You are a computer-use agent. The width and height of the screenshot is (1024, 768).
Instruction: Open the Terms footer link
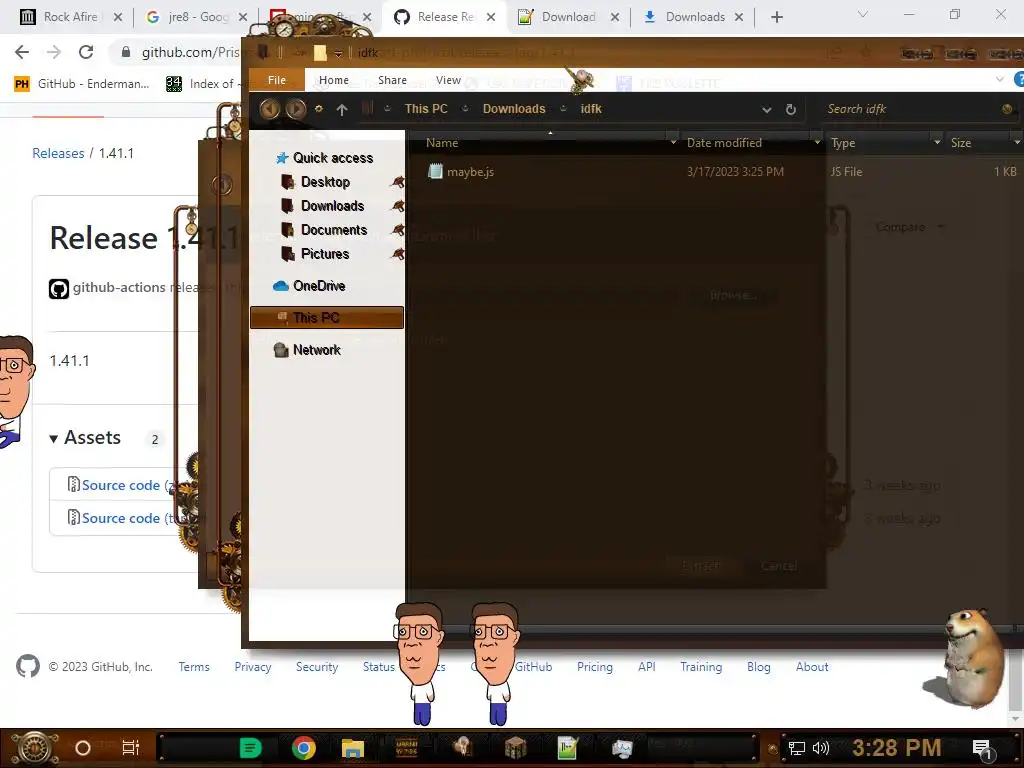194,667
